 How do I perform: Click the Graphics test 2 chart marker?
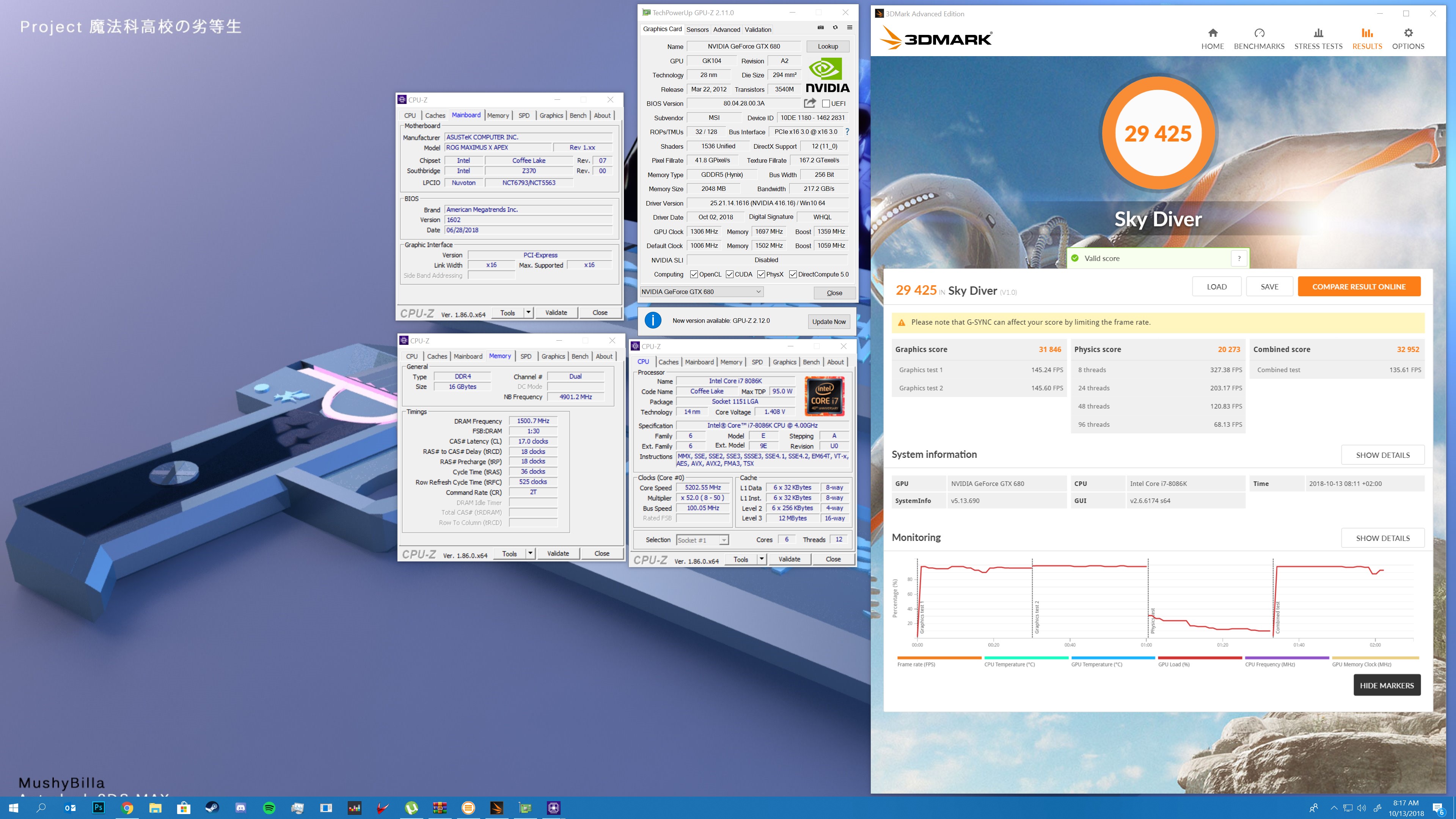click(1037, 617)
